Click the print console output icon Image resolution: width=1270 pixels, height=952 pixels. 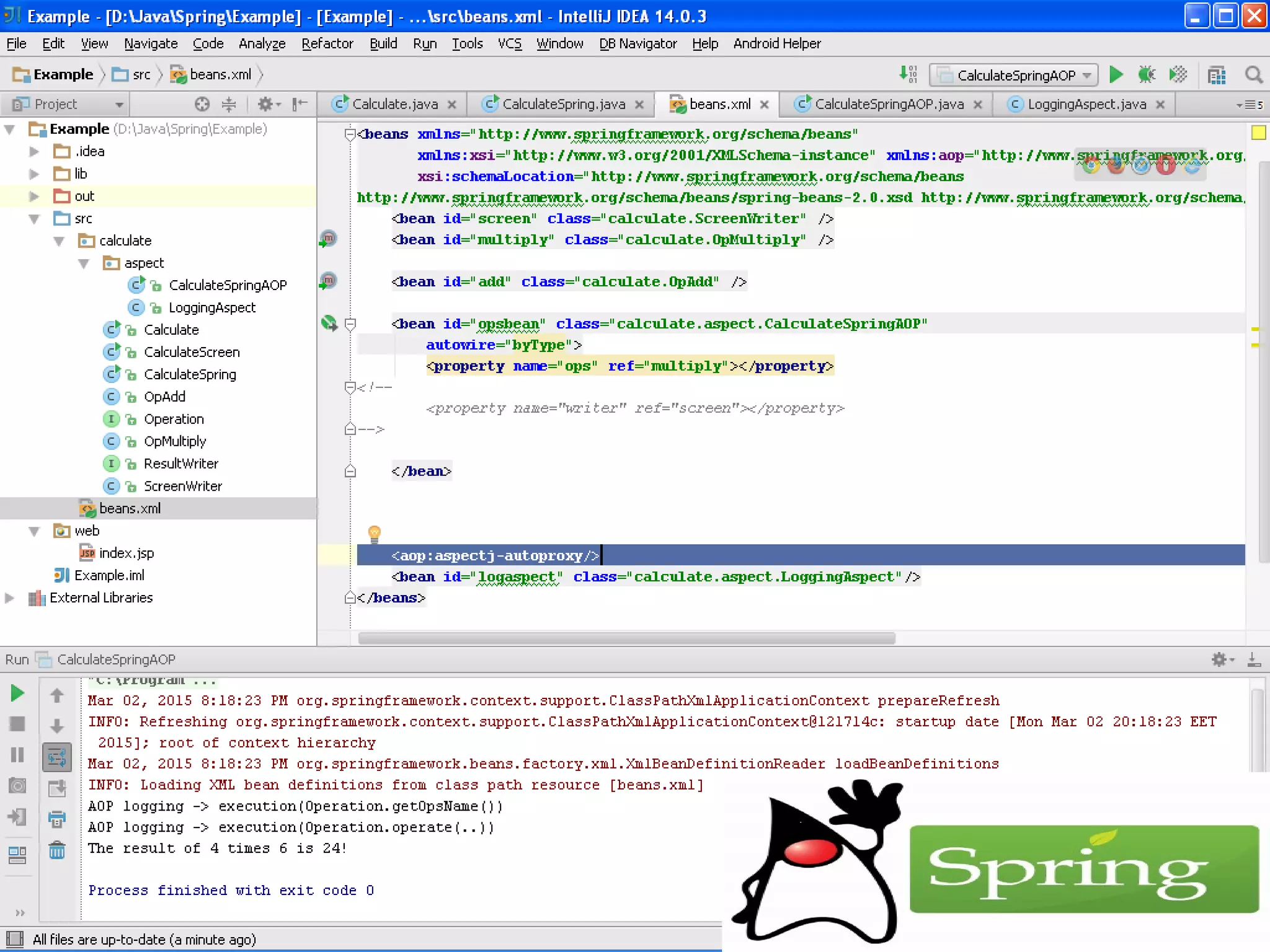point(56,819)
